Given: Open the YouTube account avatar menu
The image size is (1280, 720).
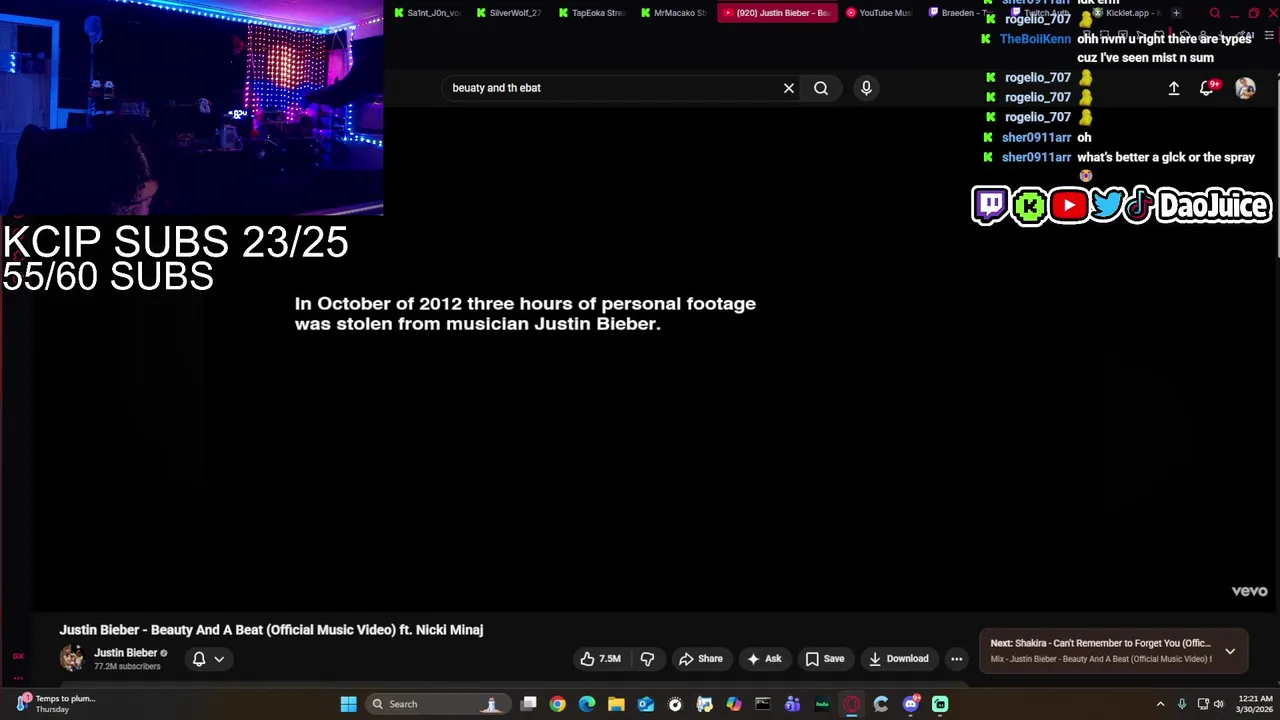Looking at the screenshot, I should [1245, 88].
